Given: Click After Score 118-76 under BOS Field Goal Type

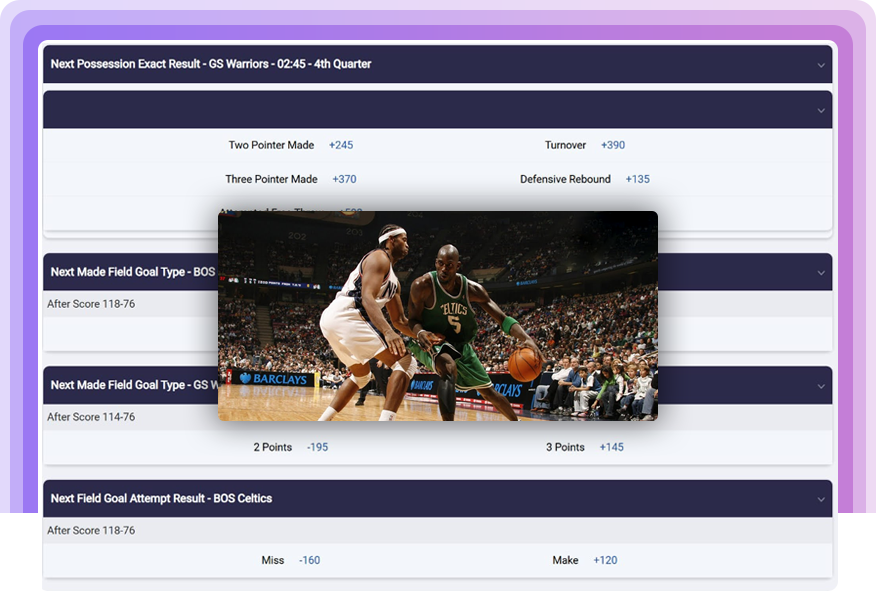Looking at the screenshot, I should 91,304.
